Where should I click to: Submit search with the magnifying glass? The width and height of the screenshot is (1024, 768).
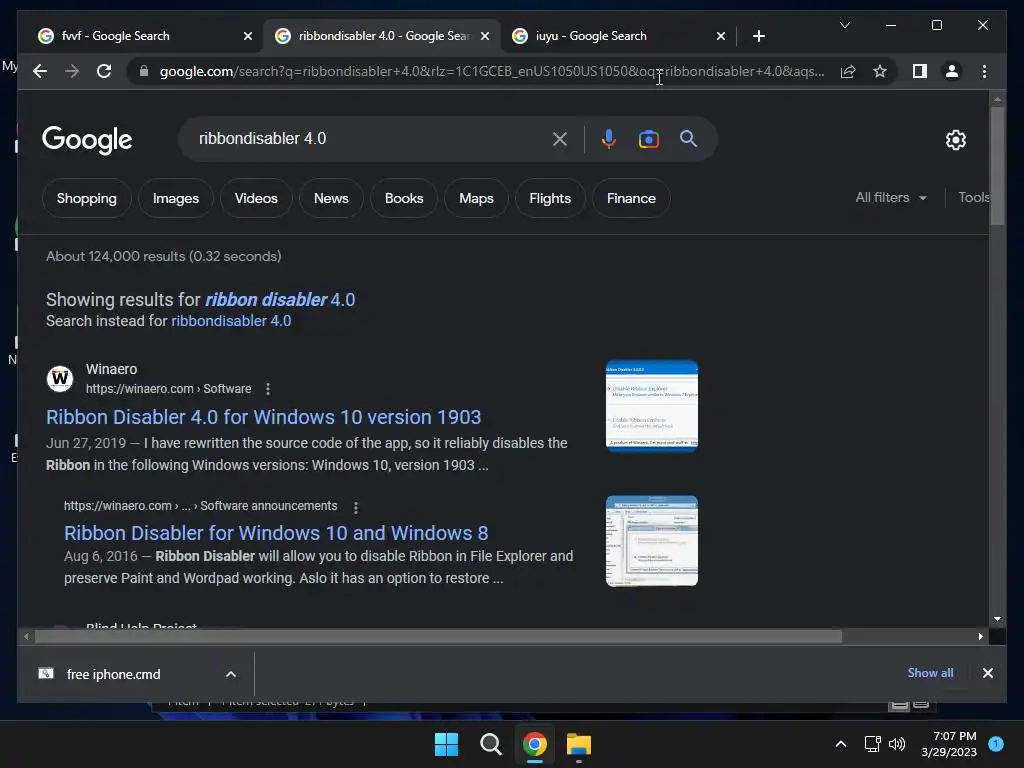point(688,138)
